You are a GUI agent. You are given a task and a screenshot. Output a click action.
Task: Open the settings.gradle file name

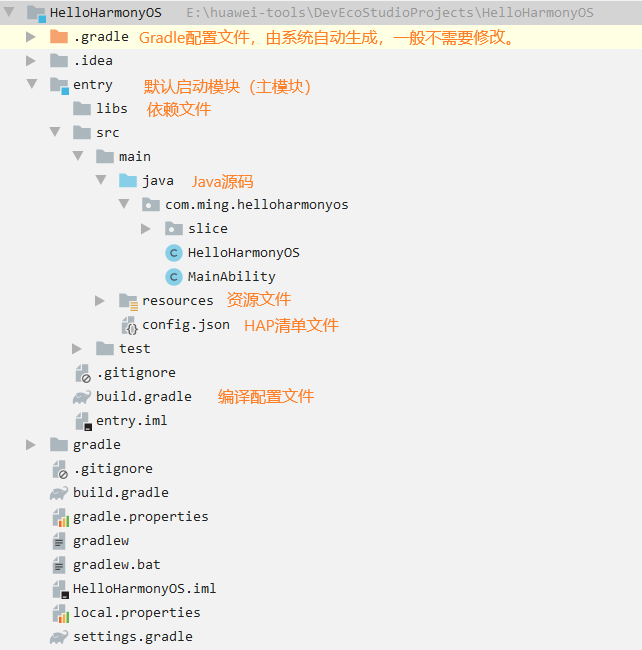point(133,637)
